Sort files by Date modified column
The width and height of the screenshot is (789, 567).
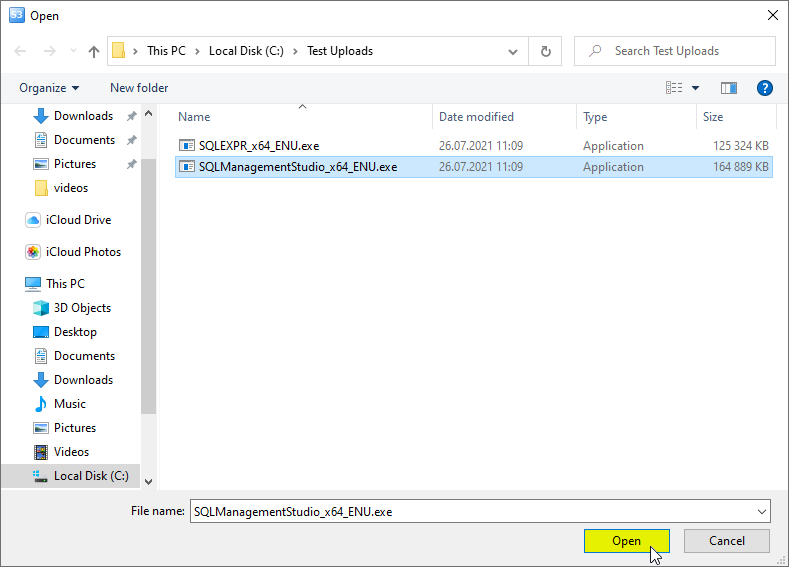[476, 117]
